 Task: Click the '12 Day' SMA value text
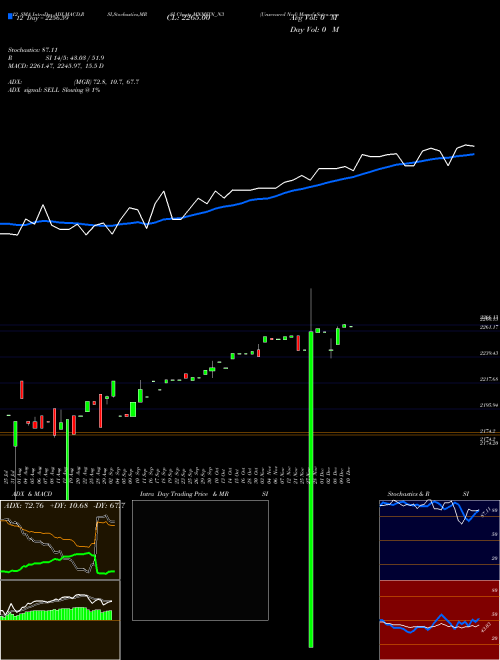(41, 19)
